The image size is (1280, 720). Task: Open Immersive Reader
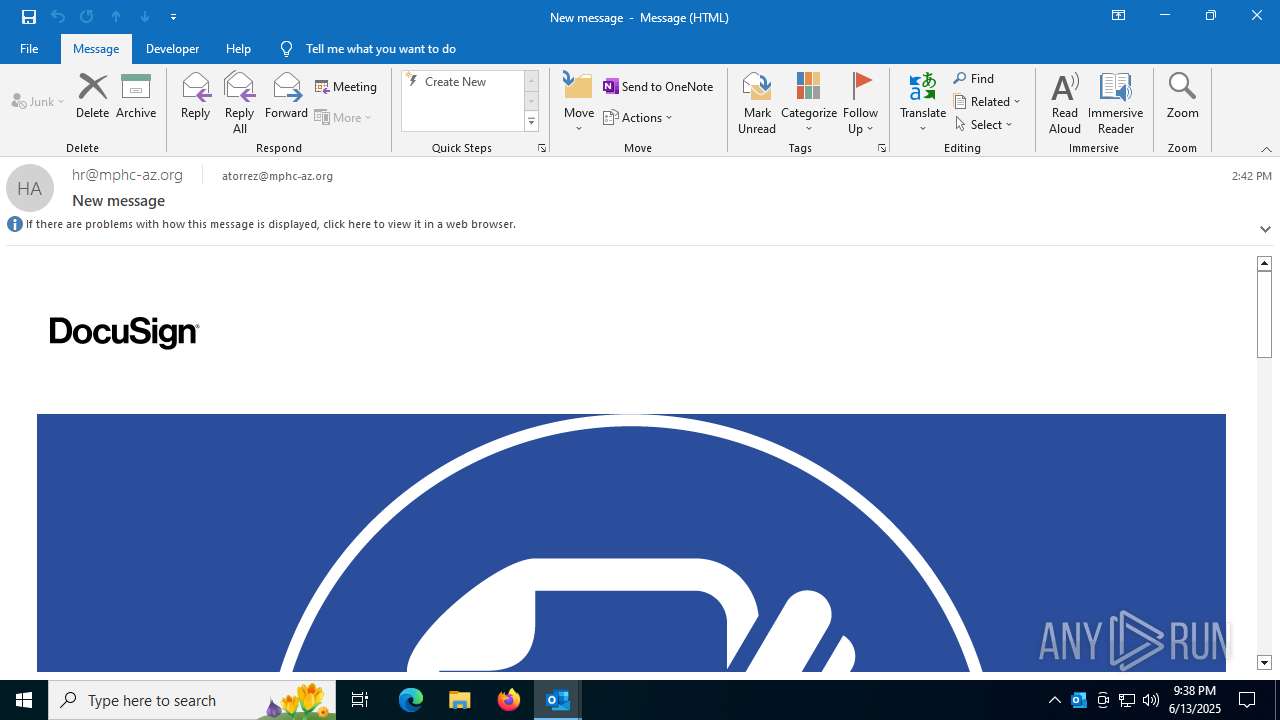click(x=1116, y=102)
